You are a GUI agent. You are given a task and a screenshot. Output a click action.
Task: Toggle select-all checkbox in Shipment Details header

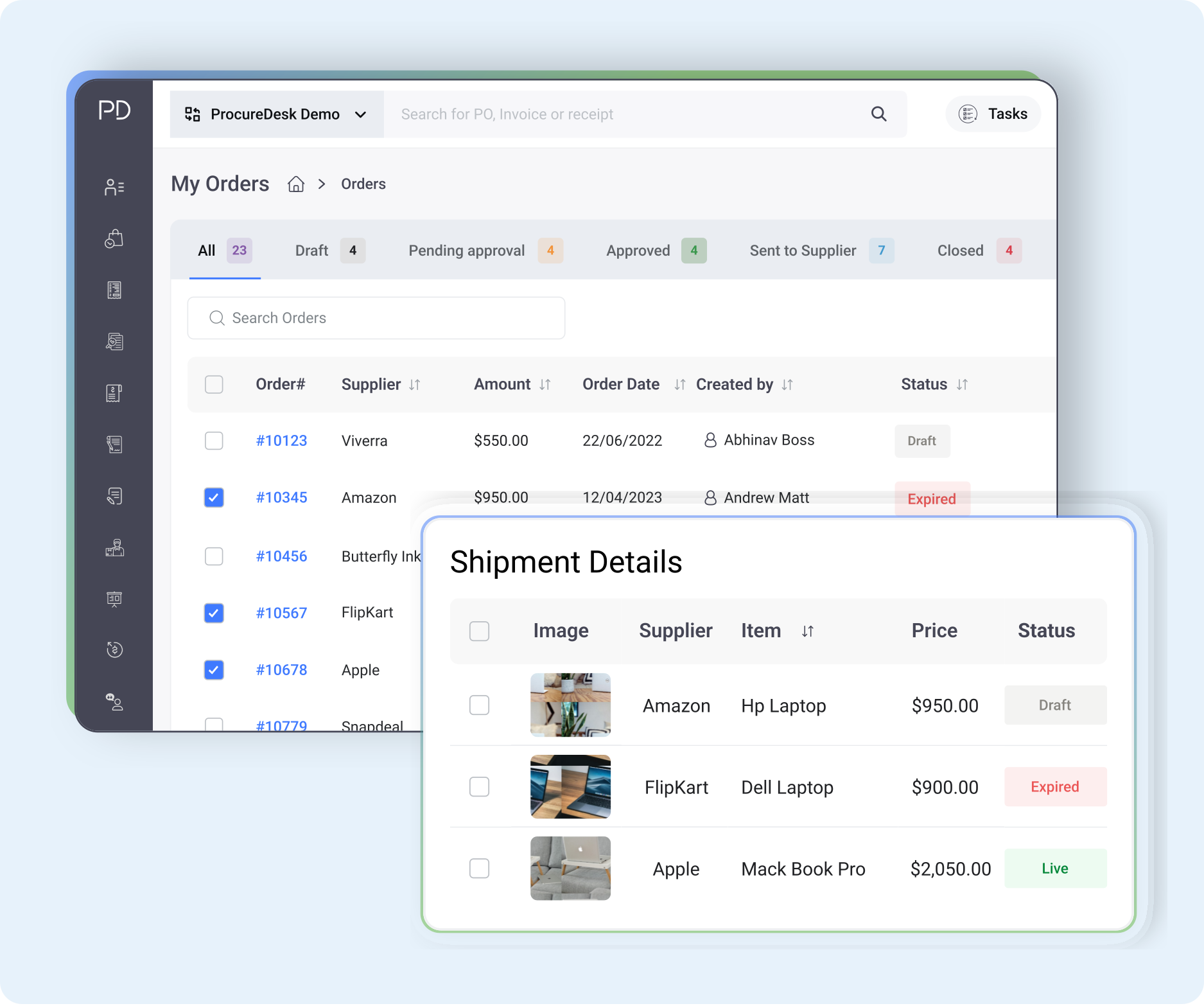(x=479, y=631)
